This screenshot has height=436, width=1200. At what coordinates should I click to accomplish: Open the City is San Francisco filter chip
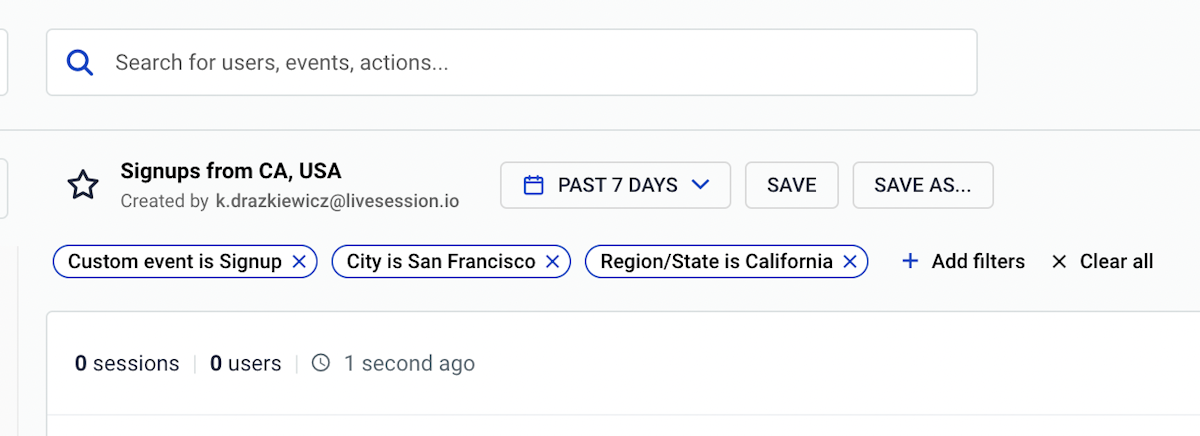click(440, 262)
